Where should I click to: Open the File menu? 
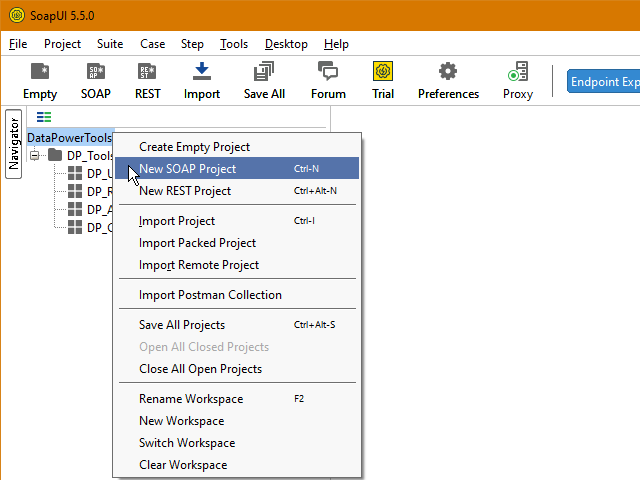pos(18,44)
